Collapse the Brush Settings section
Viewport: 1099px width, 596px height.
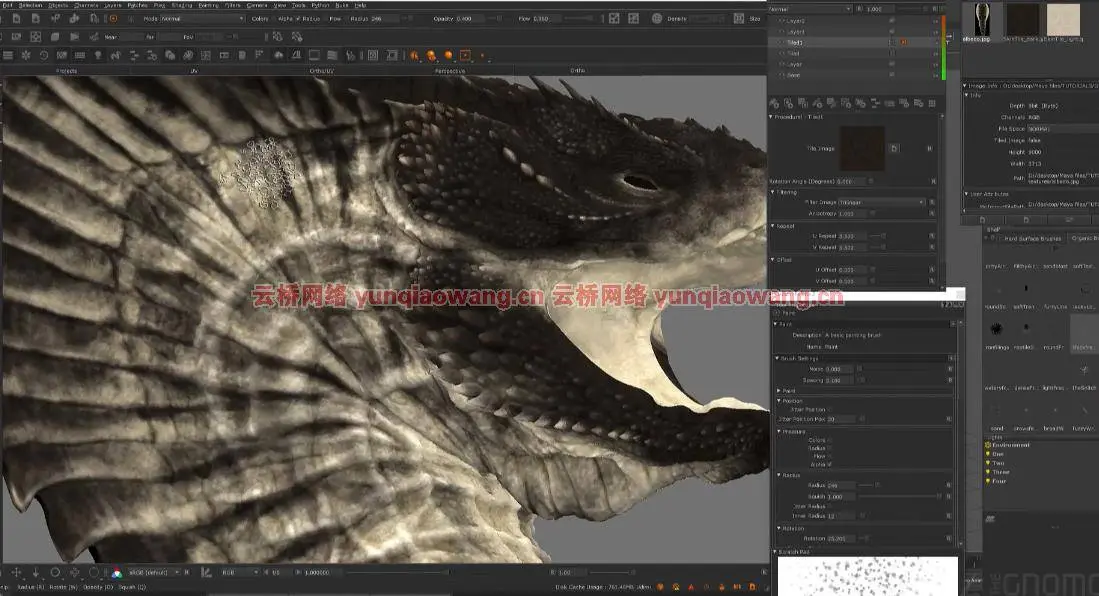(x=777, y=358)
